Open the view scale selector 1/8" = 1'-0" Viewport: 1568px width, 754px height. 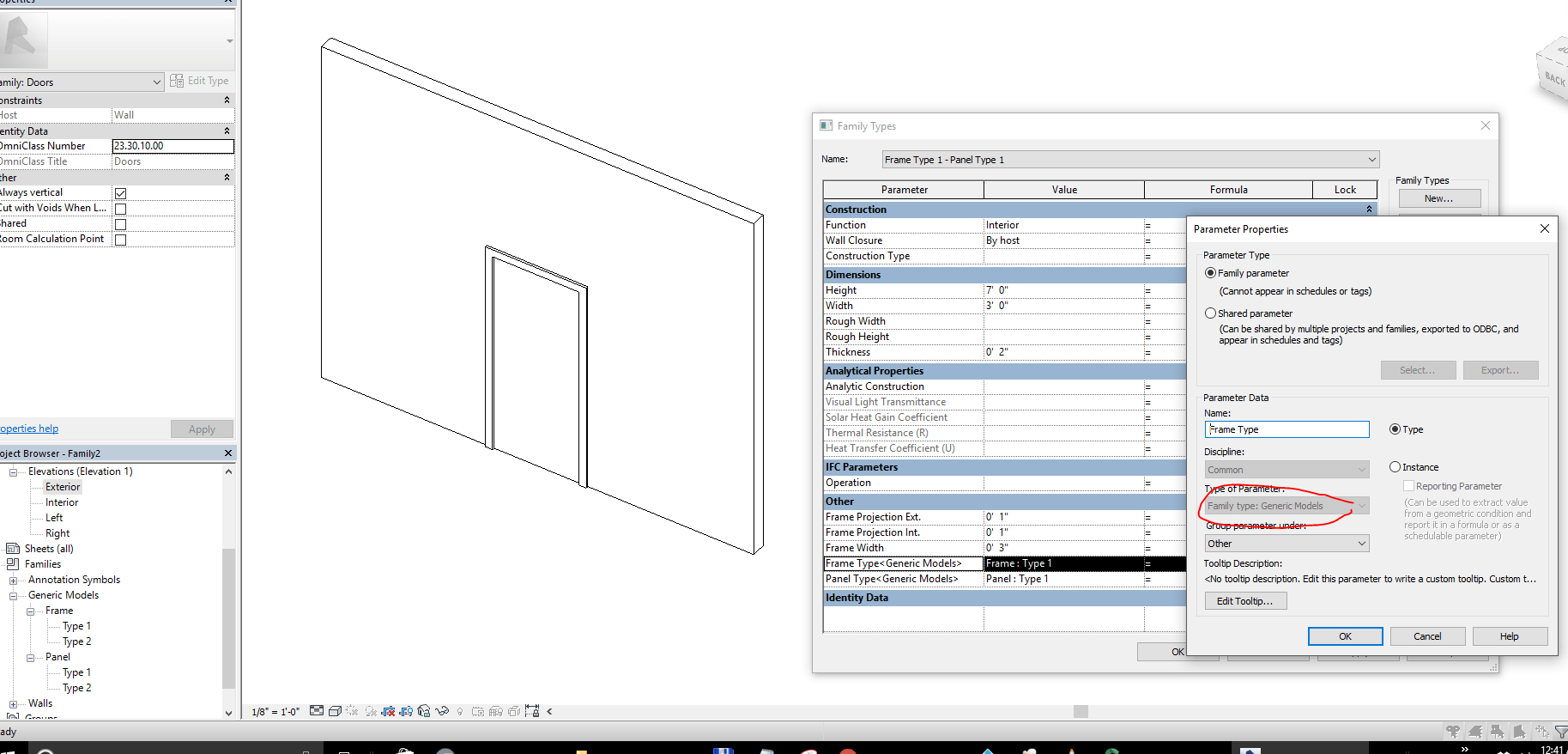(x=275, y=712)
